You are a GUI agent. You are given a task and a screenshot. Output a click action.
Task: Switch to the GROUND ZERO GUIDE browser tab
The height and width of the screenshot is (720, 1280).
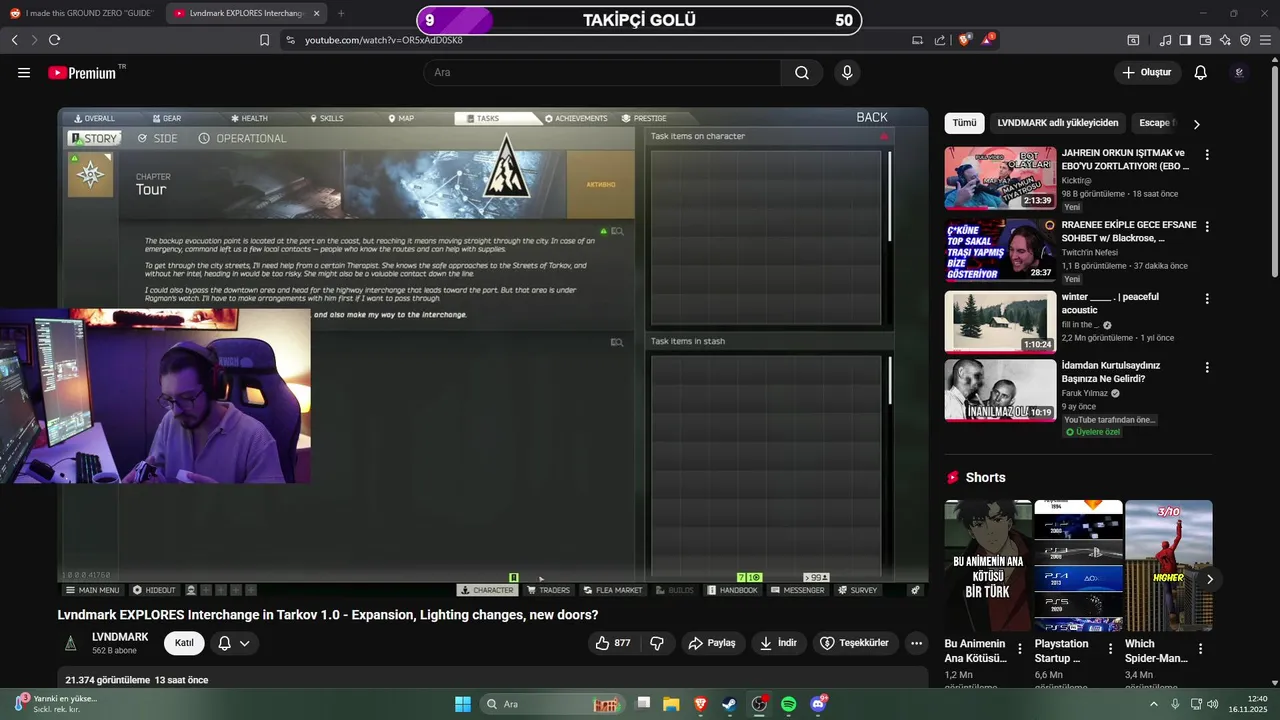pos(80,14)
